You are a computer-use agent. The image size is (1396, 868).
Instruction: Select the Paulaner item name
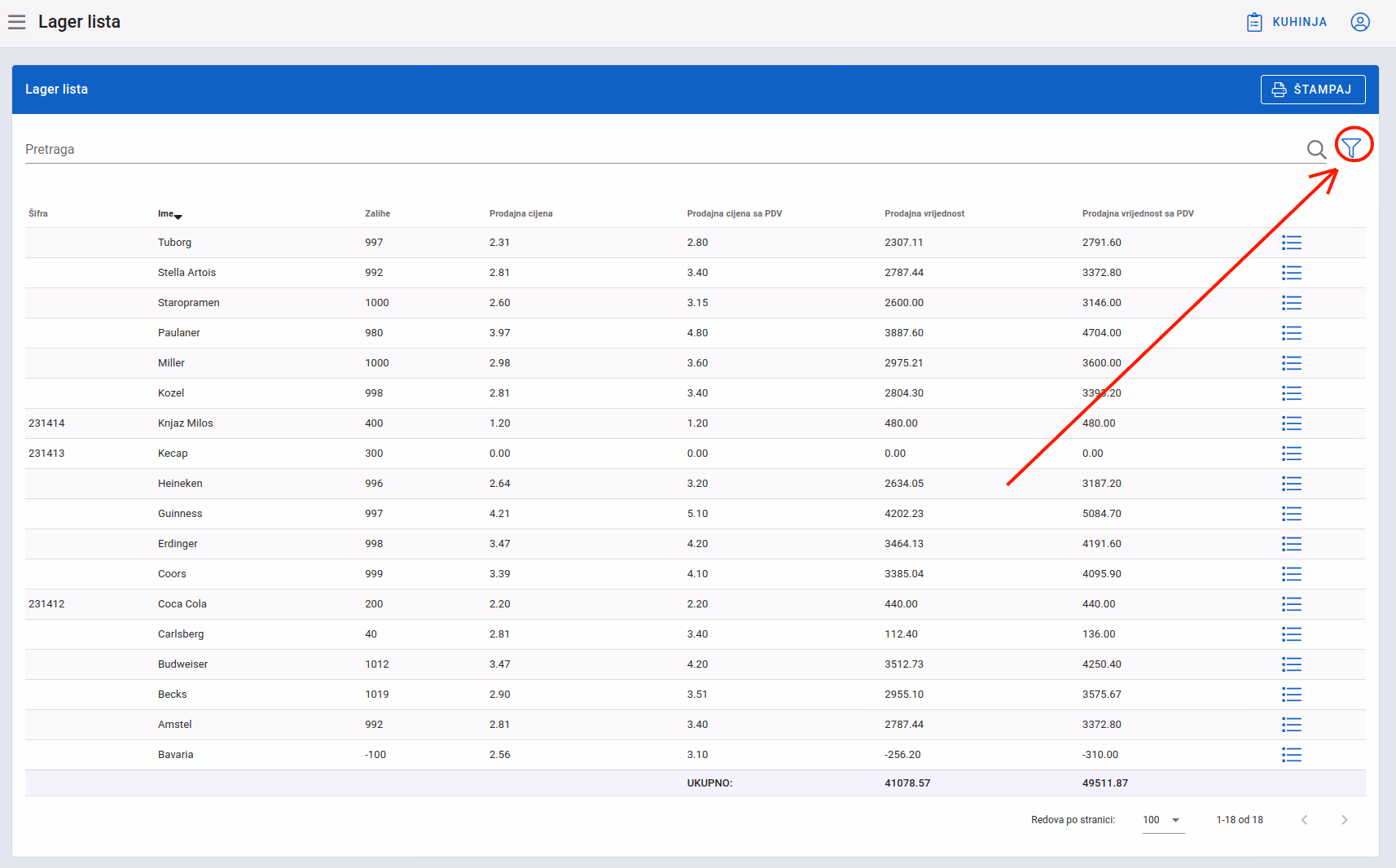point(179,333)
